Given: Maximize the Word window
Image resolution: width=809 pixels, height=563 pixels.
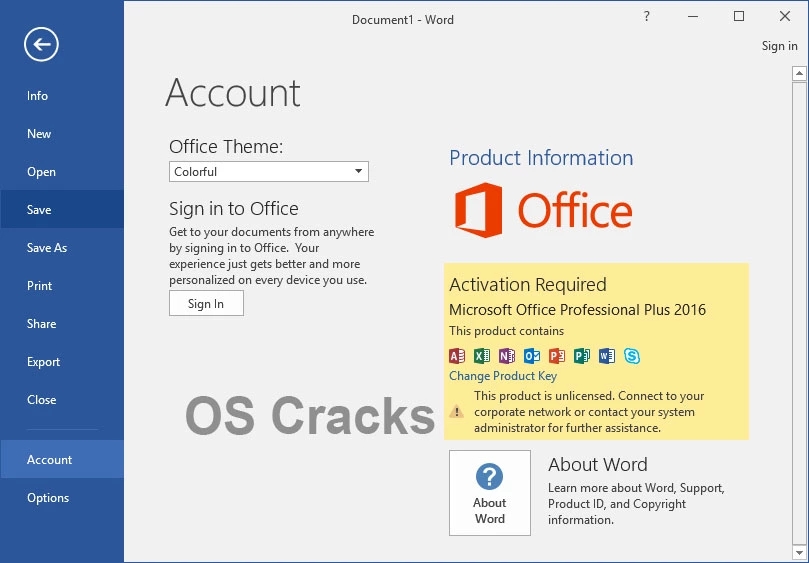Looking at the screenshot, I should tap(739, 16).
